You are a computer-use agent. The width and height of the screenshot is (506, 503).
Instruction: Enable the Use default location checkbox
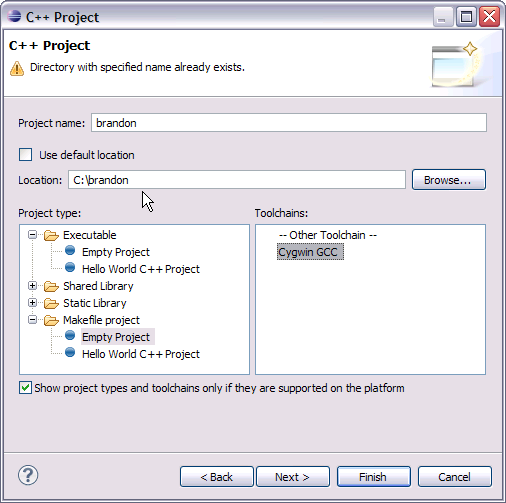pyautogui.click(x=26, y=155)
